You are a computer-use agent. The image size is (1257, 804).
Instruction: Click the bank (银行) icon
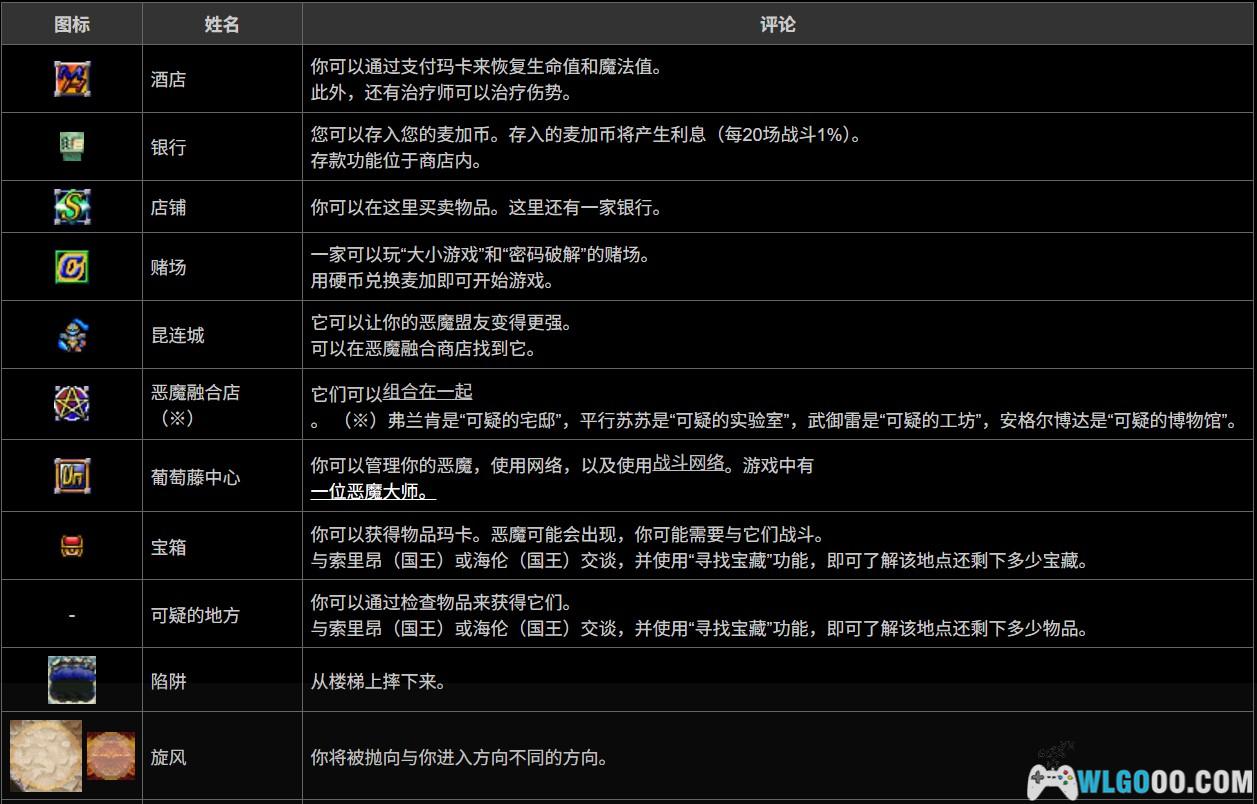click(72, 147)
